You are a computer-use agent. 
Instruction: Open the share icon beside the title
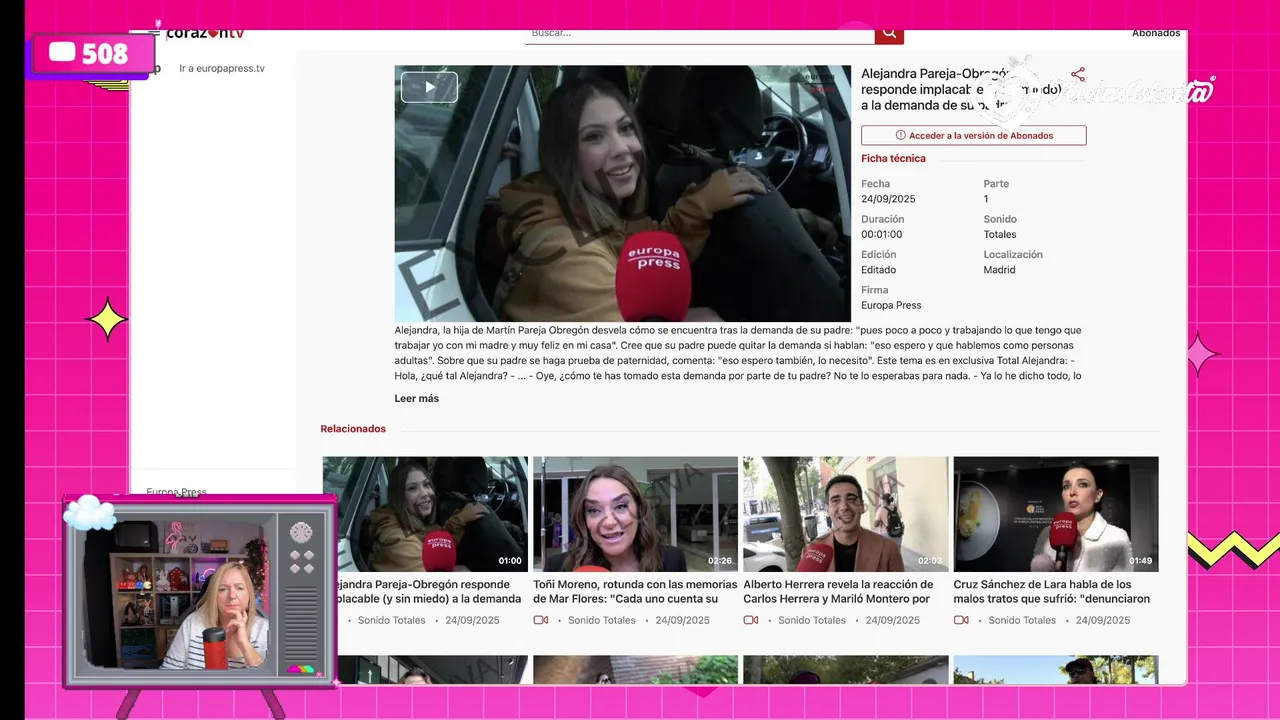tap(1077, 75)
